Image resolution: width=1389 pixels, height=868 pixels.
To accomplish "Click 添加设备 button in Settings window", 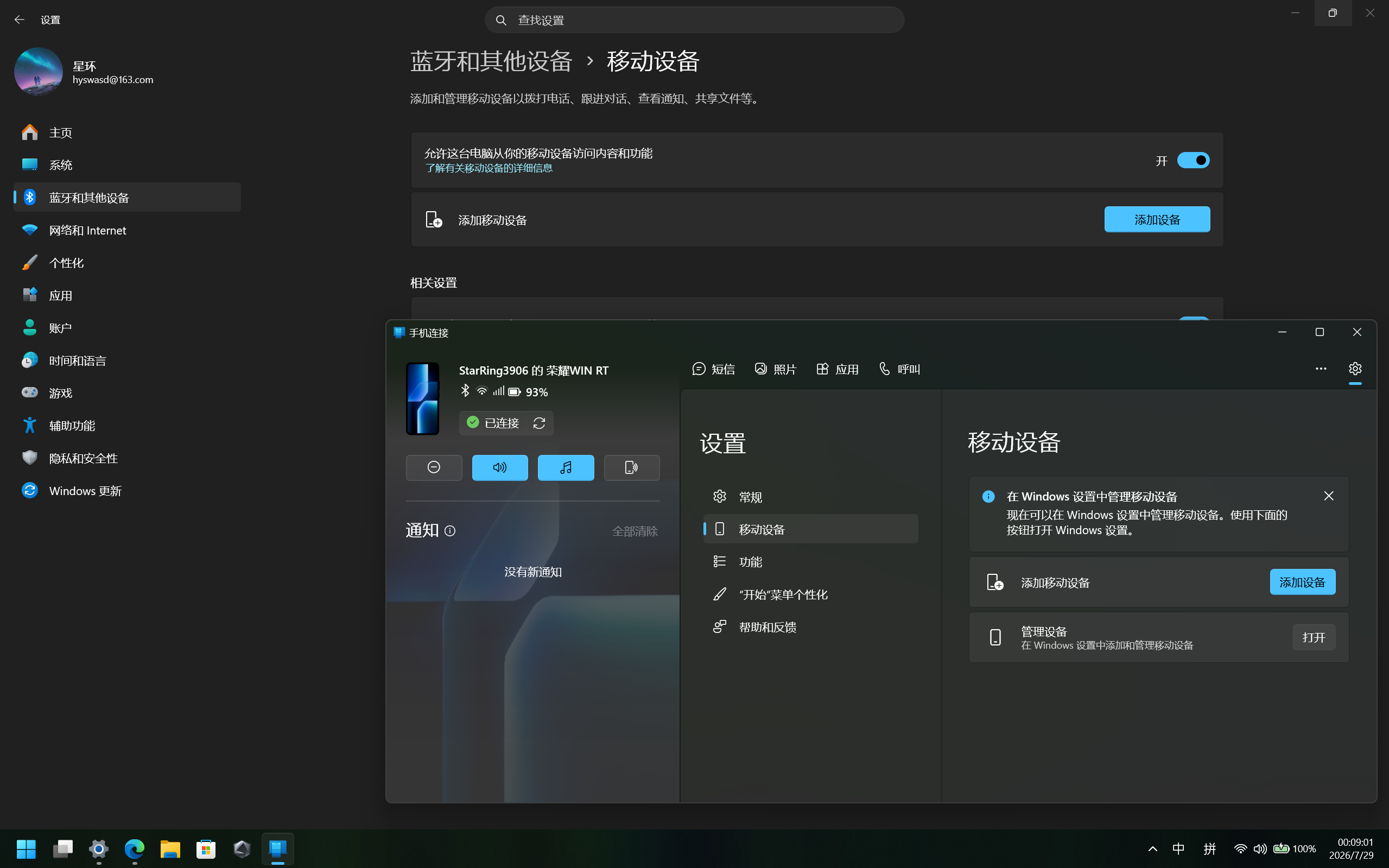I will 1157,219.
